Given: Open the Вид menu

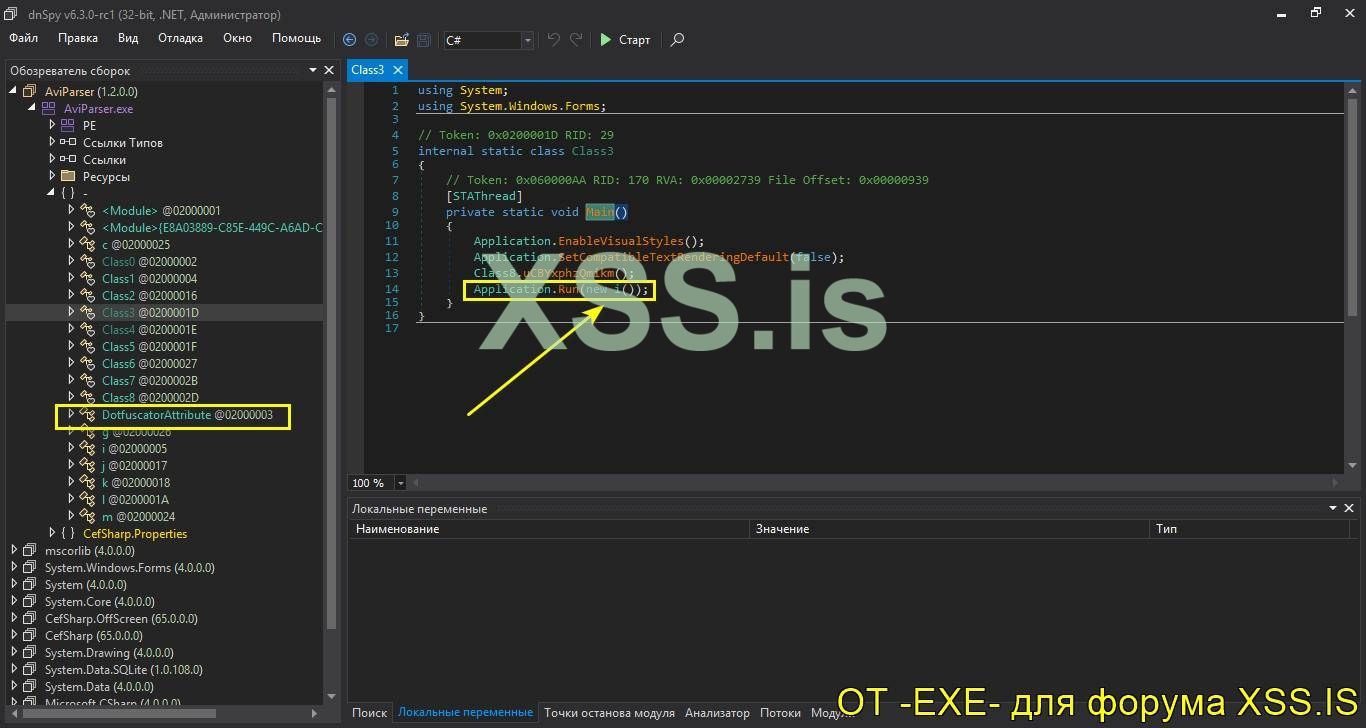Looking at the screenshot, I should click(x=128, y=38).
